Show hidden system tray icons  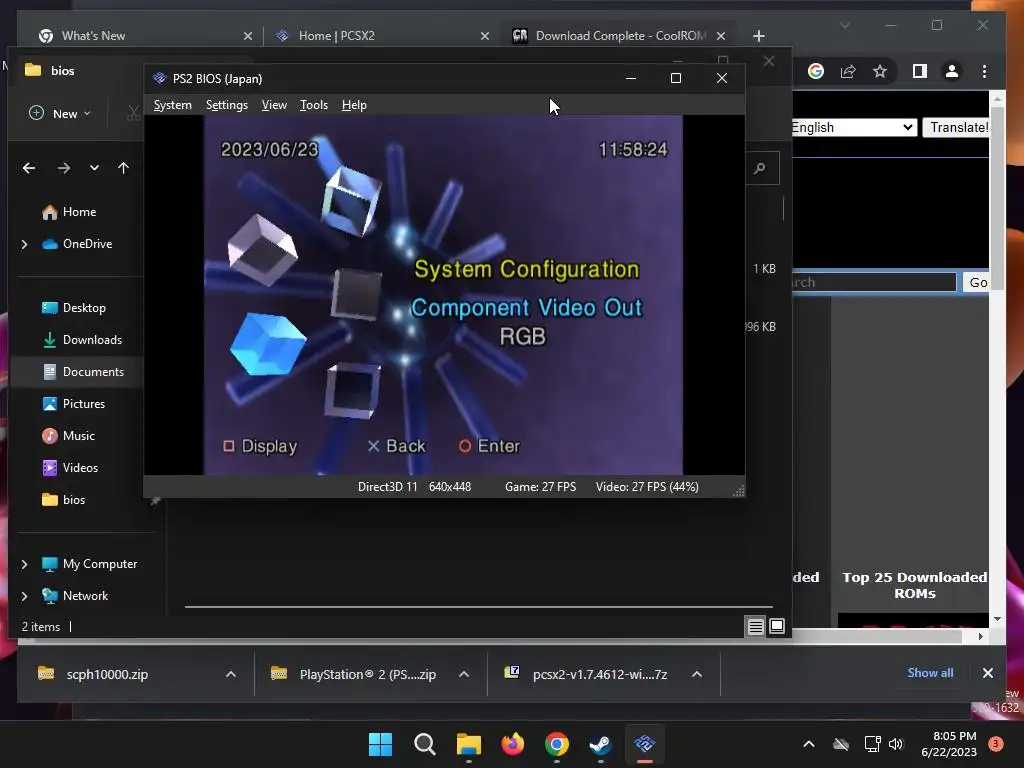(x=808, y=744)
